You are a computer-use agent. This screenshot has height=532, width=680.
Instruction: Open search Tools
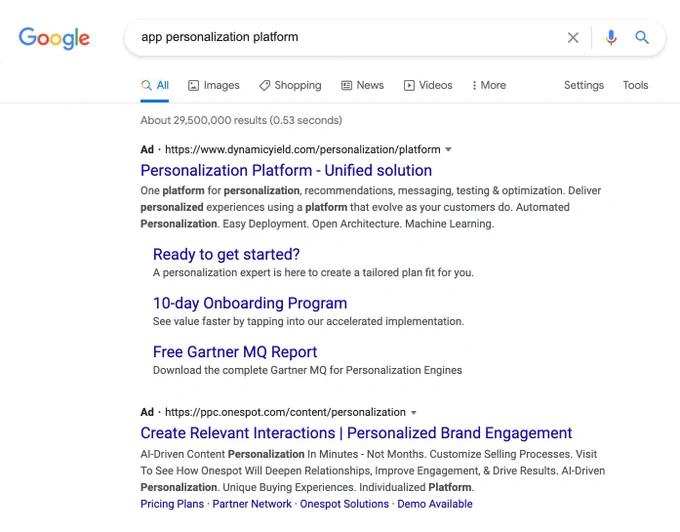[x=635, y=85]
